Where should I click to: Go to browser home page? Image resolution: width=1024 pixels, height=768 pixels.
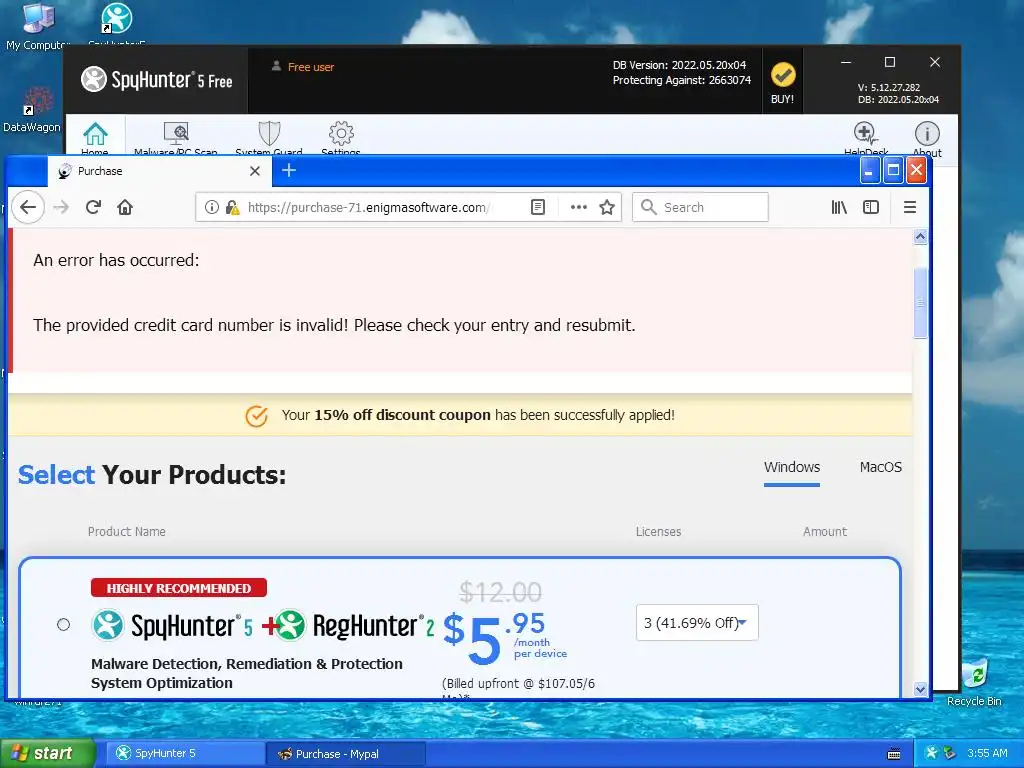coord(125,207)
